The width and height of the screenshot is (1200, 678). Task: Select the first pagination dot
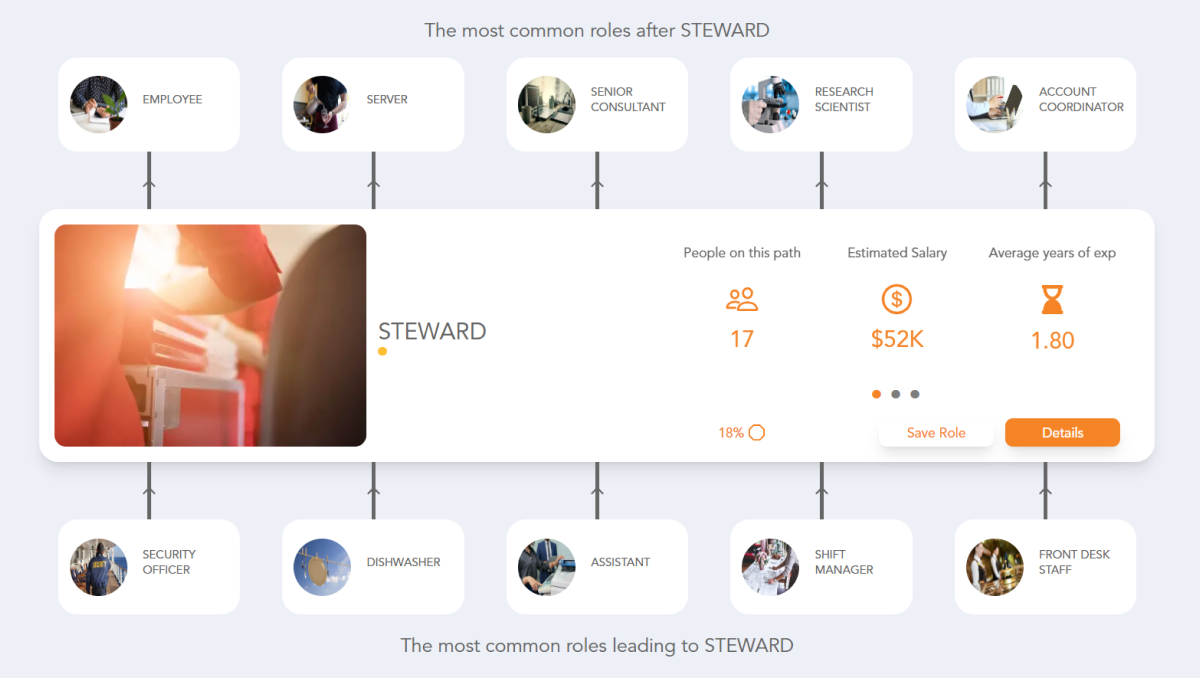[876, 394]
